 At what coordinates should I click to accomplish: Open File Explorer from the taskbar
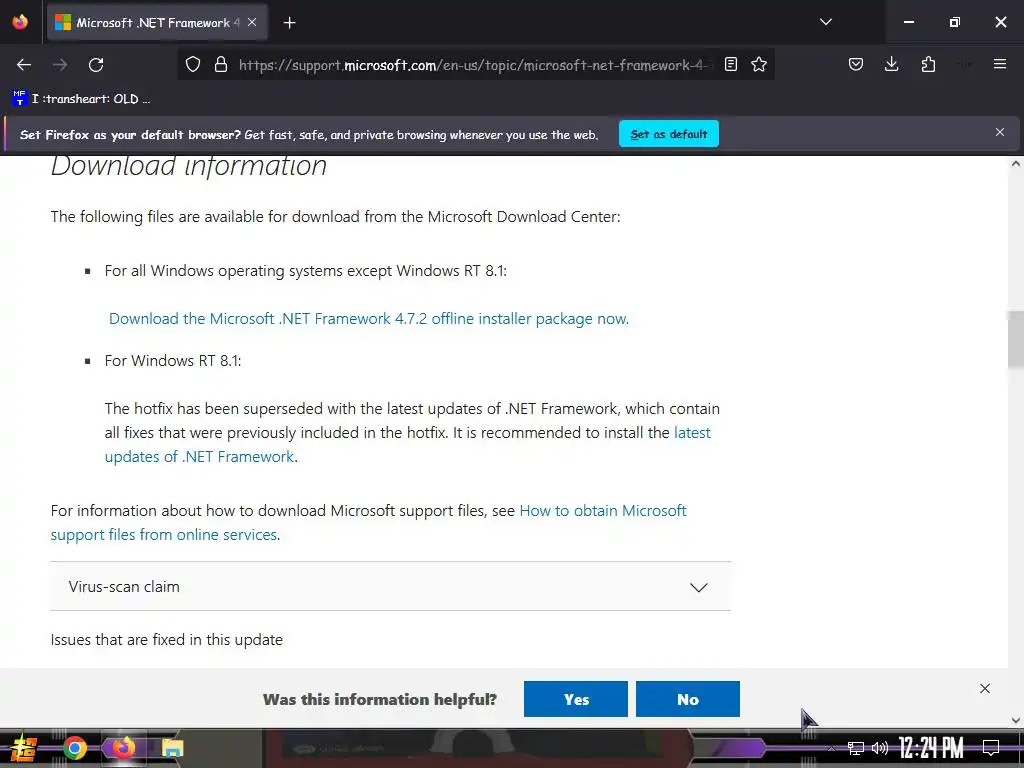pos(172,748)
